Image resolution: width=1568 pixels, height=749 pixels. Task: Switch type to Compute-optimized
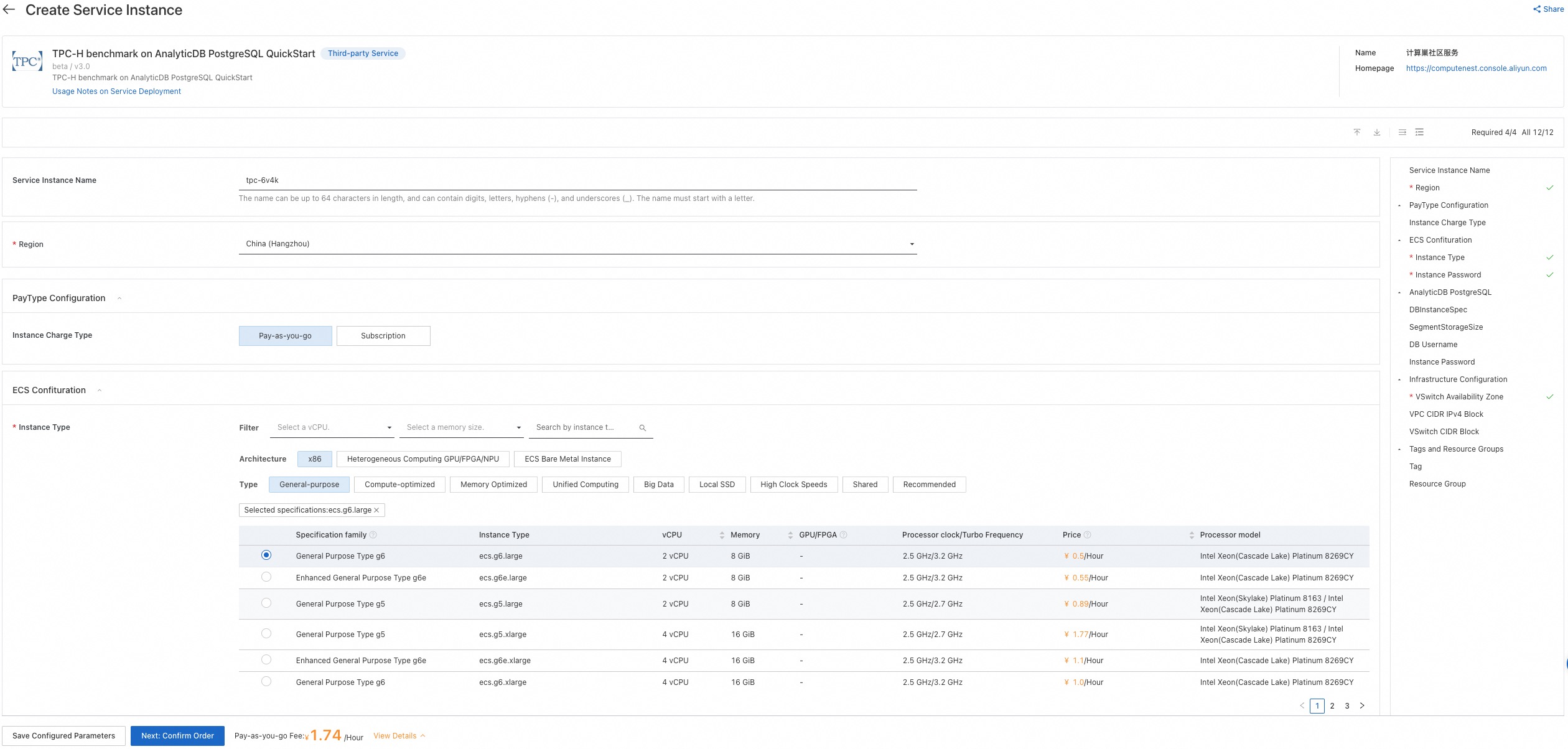[400, 485]
